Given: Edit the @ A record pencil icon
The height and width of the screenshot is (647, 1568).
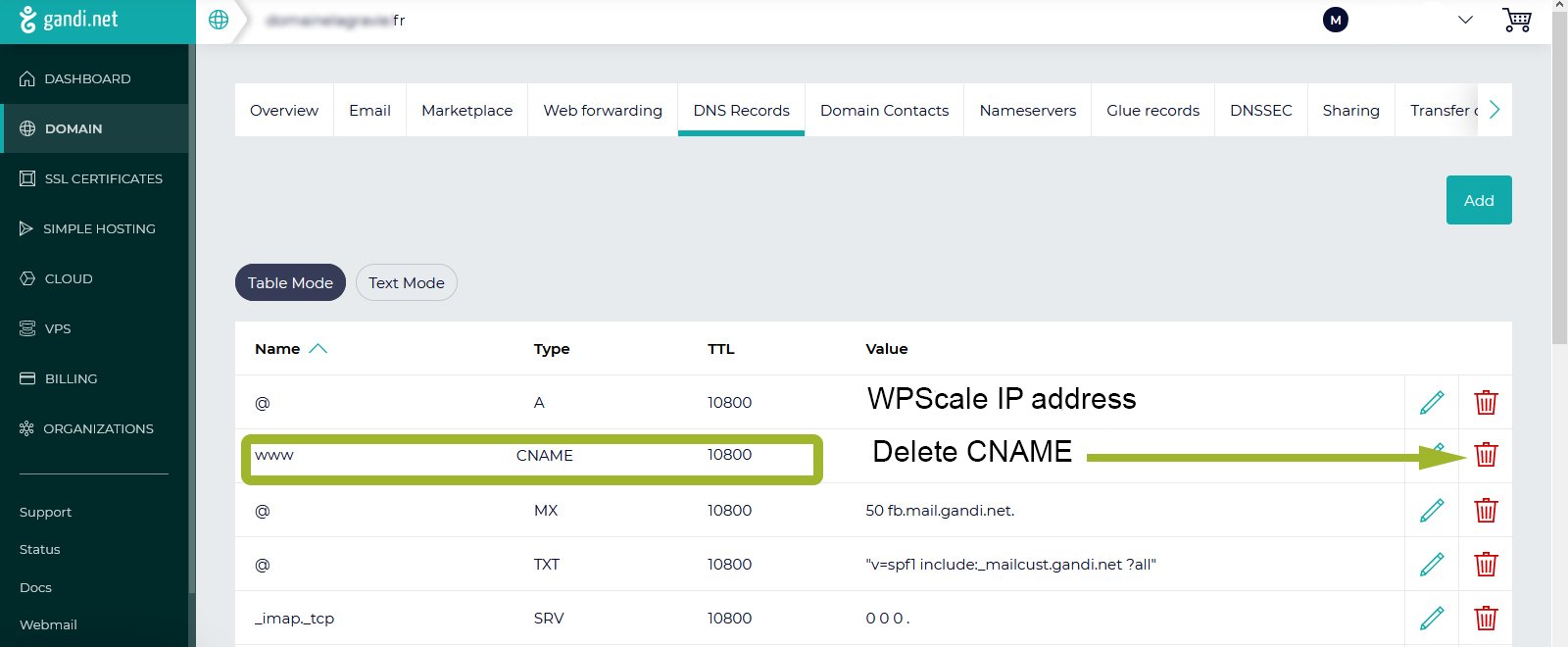Looking at the screenshot, I should [x=1432, y=402].
